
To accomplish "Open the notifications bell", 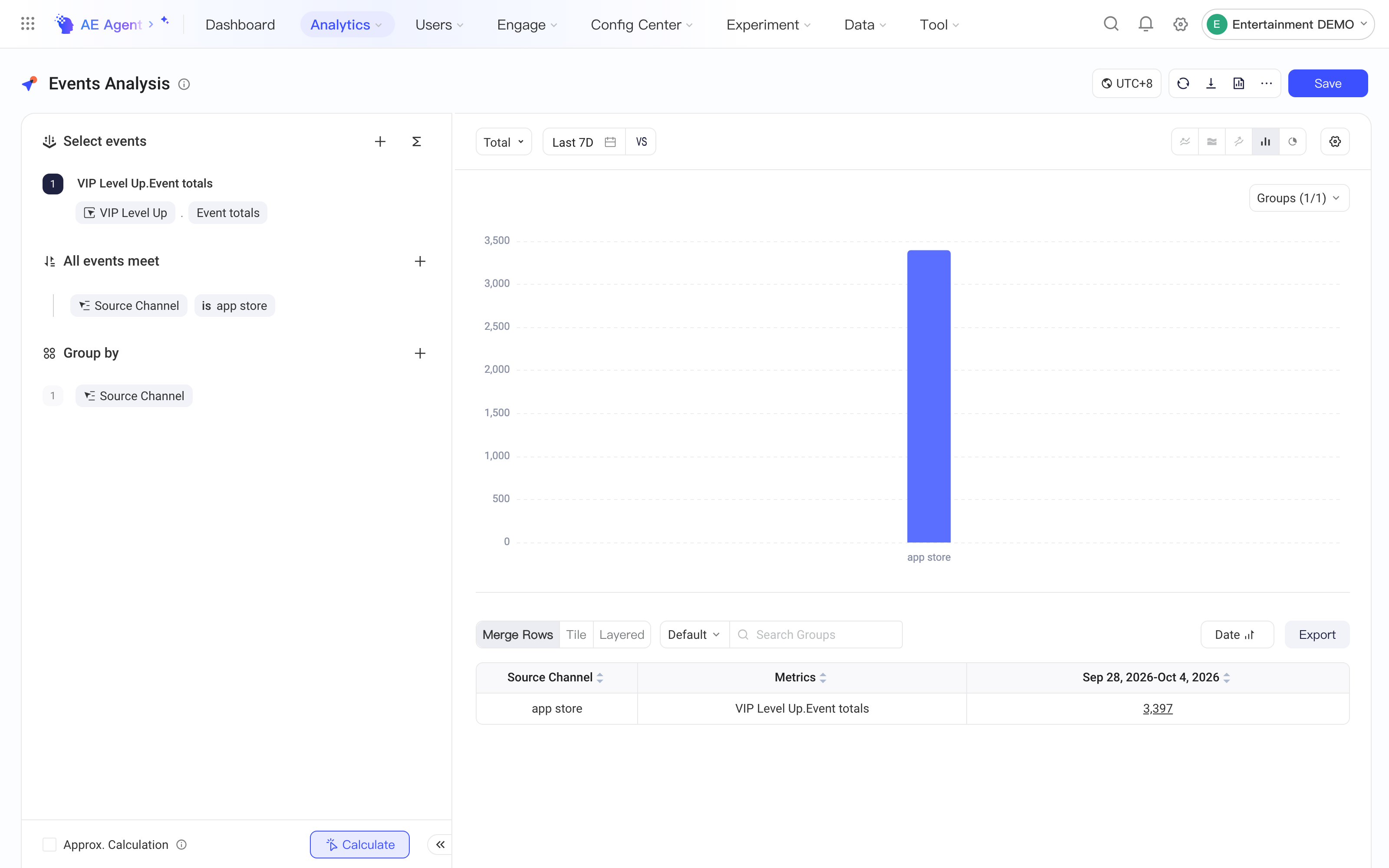I will tap(1145, 24).
